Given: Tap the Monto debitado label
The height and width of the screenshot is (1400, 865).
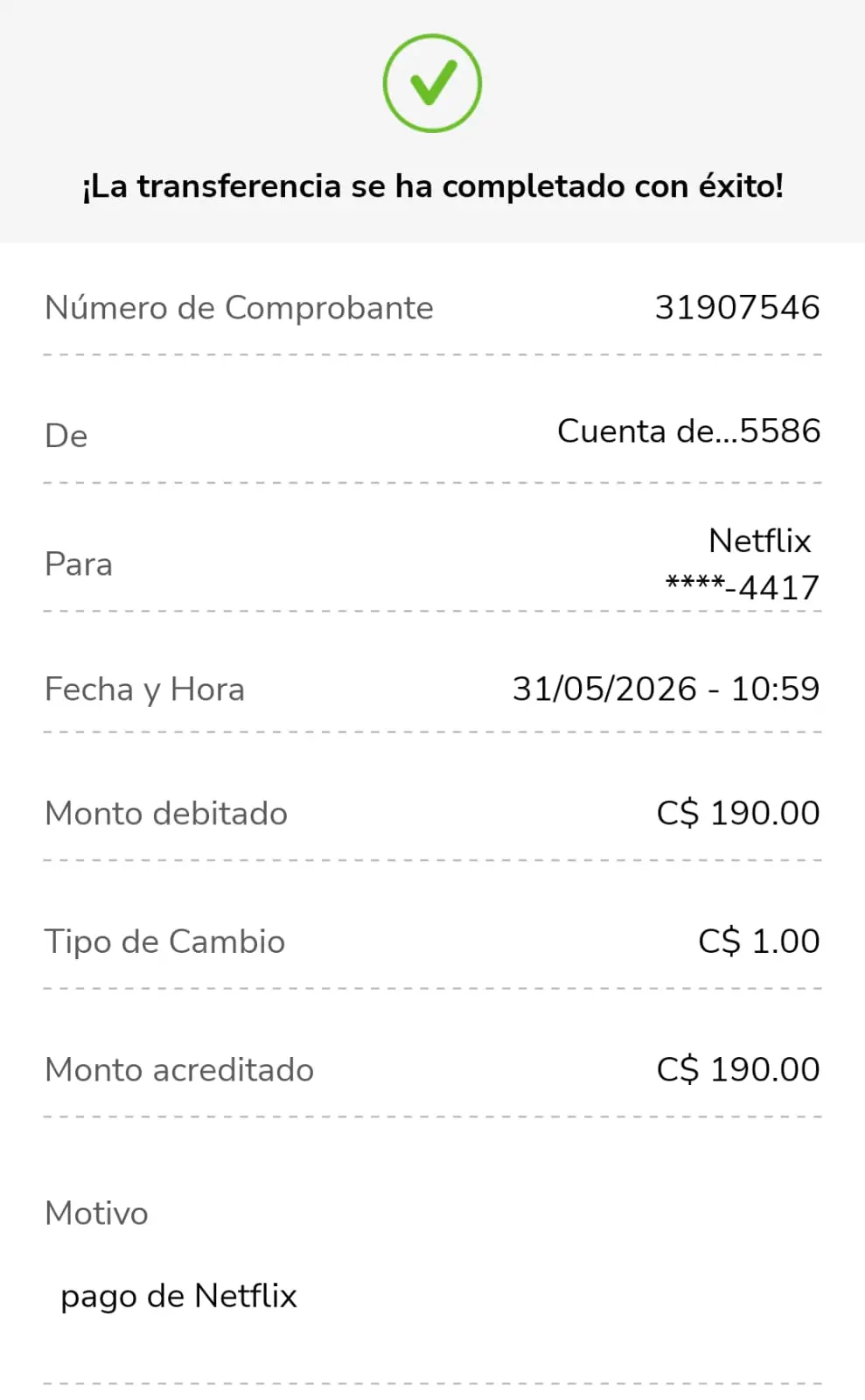Looking at the screenshot, I should click(x=166, y=814).
